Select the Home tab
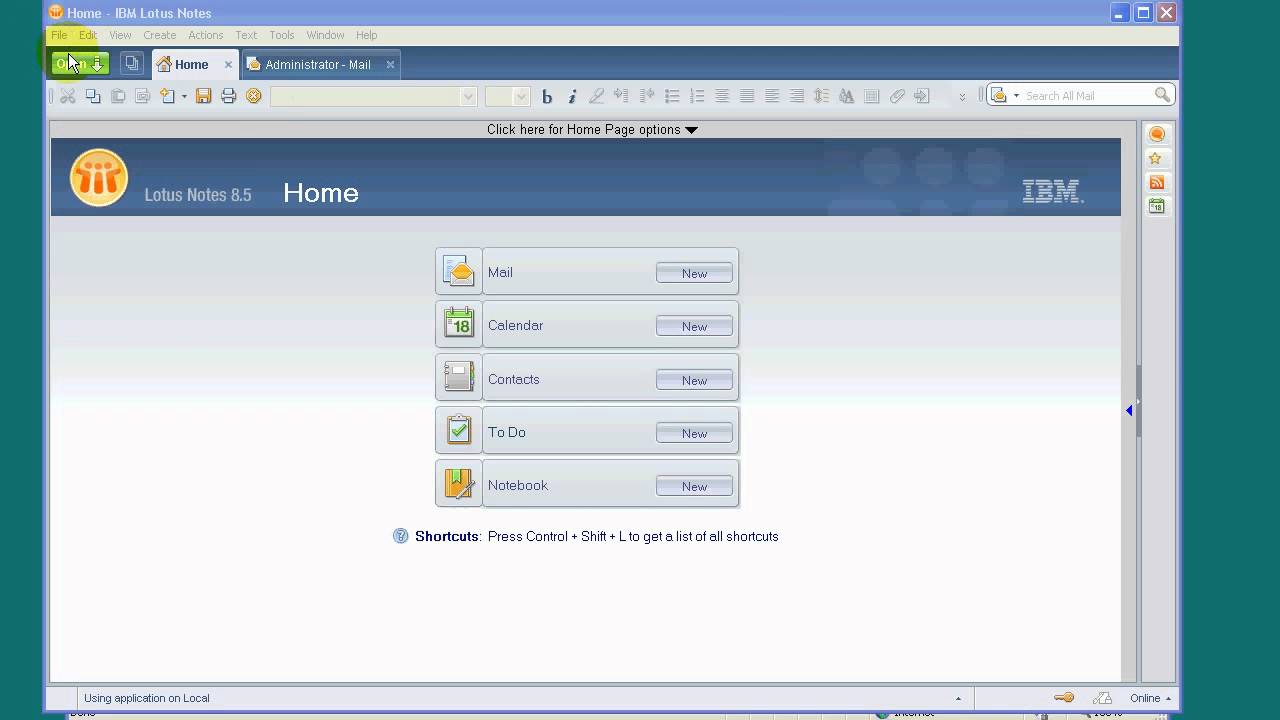Screen dimensions: 1280x720 coord(192,64)
